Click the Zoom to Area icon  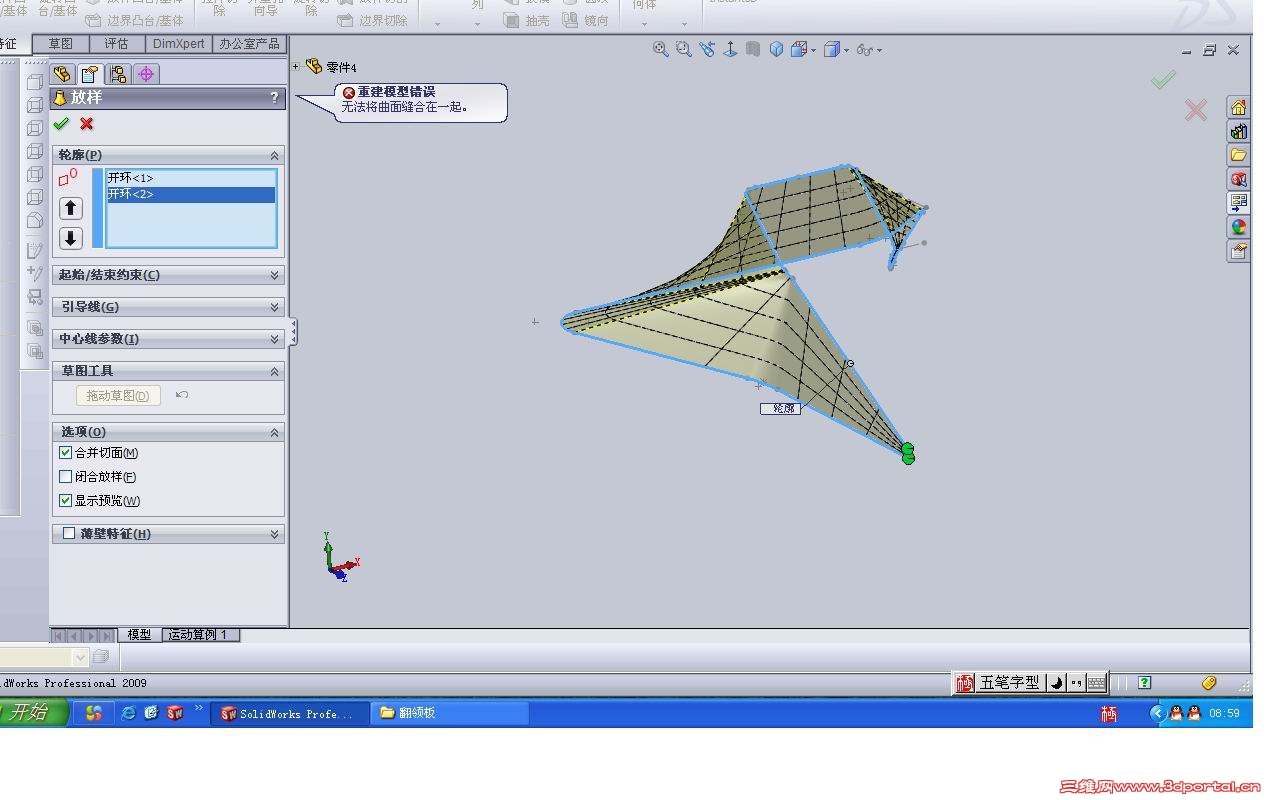[684, 49]
